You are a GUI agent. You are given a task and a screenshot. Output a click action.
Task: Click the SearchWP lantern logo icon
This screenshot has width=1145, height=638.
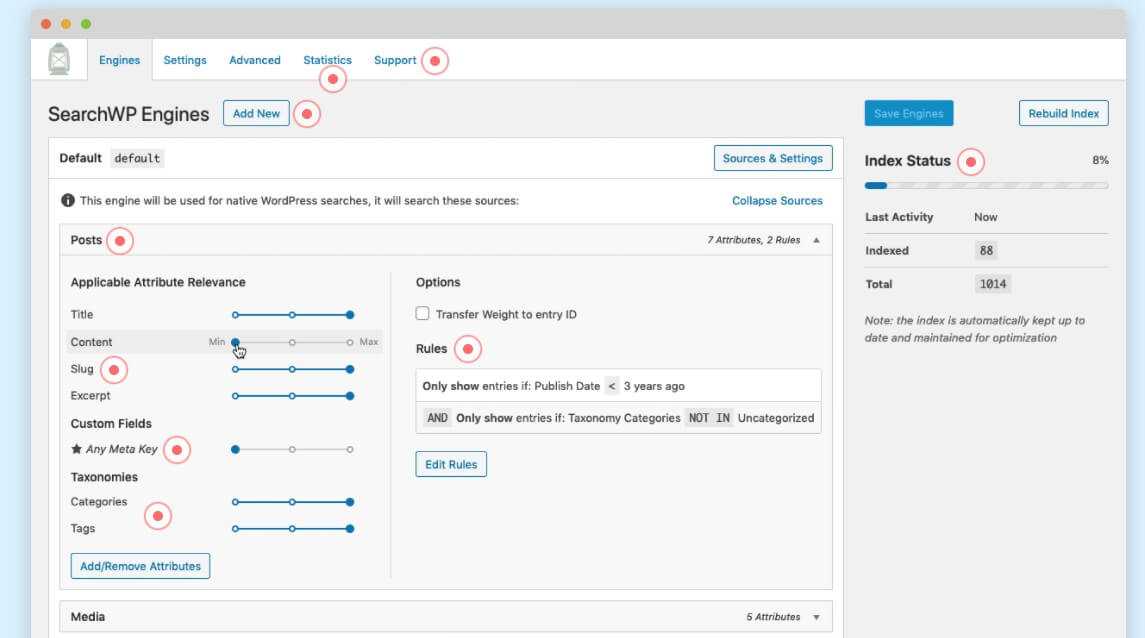pos(59,60)
